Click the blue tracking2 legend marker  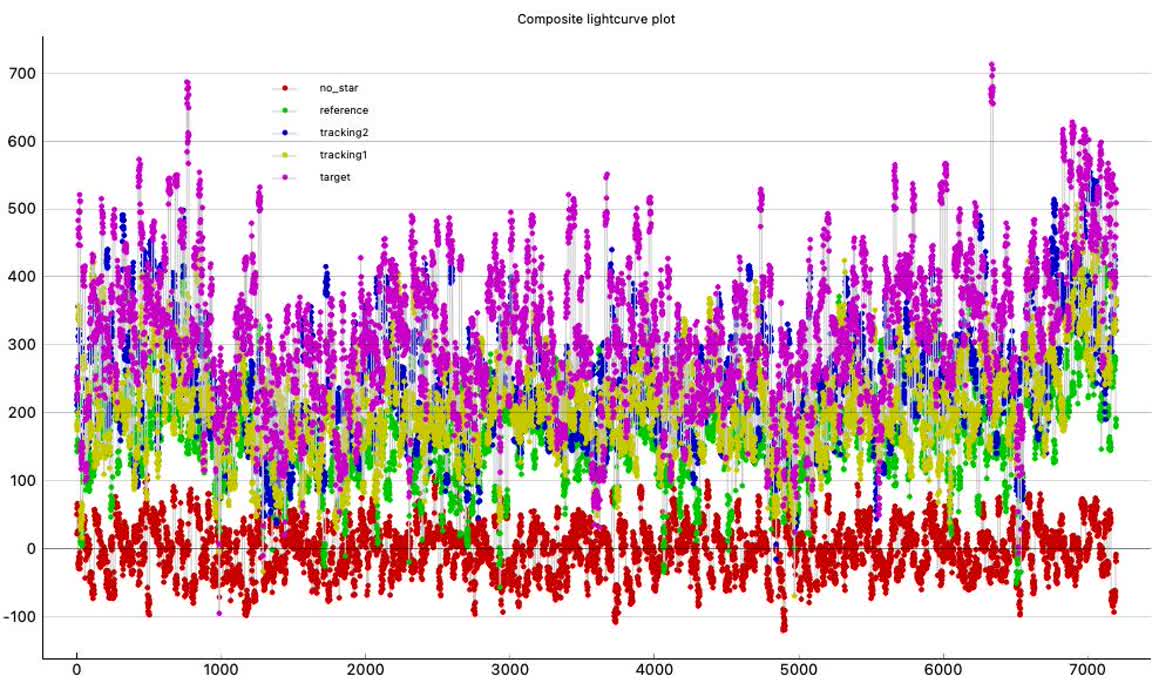pos(285,132)
